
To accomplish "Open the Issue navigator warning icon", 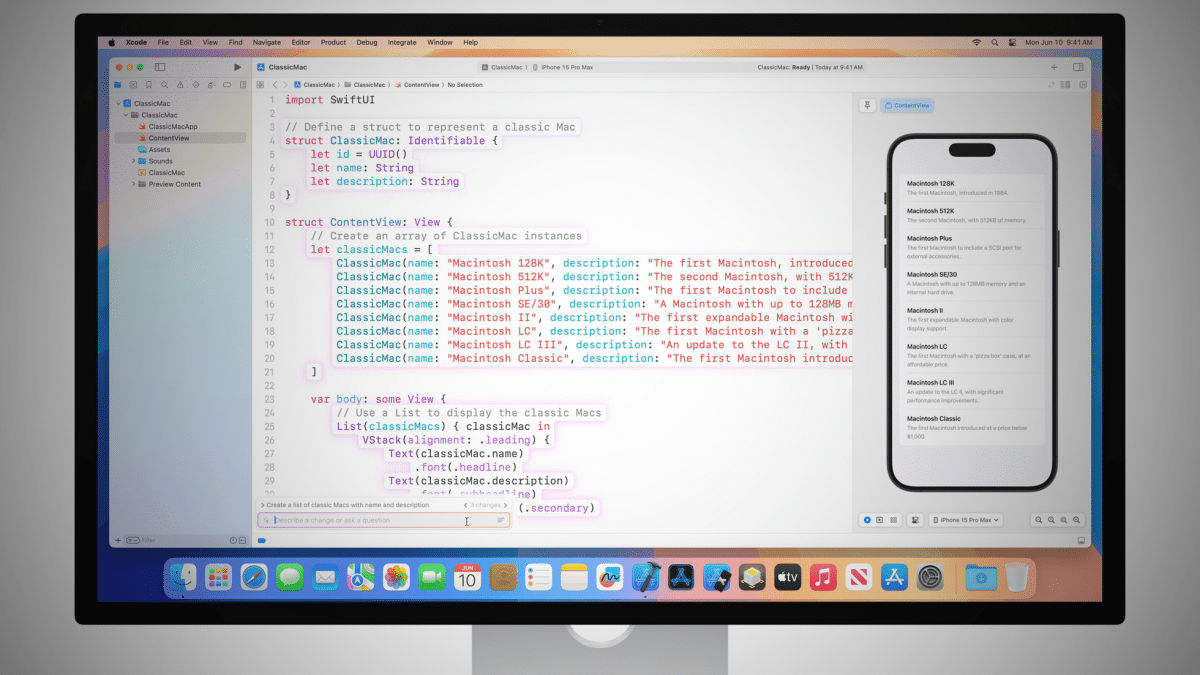I will pyautogui.click(x=180, y=85).
